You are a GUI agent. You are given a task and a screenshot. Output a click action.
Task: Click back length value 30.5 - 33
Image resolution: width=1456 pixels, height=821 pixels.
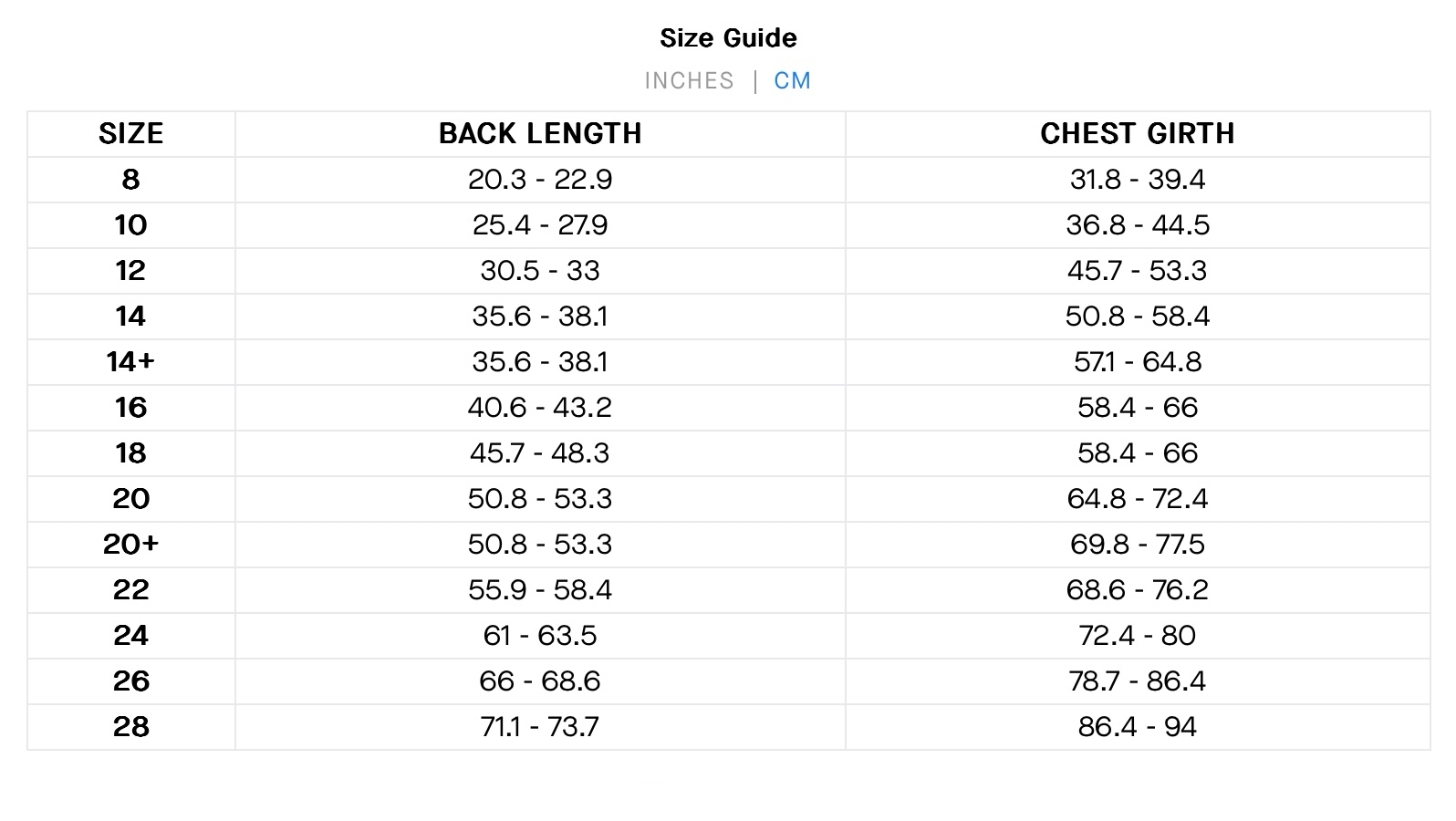click(x=540, y=271)
